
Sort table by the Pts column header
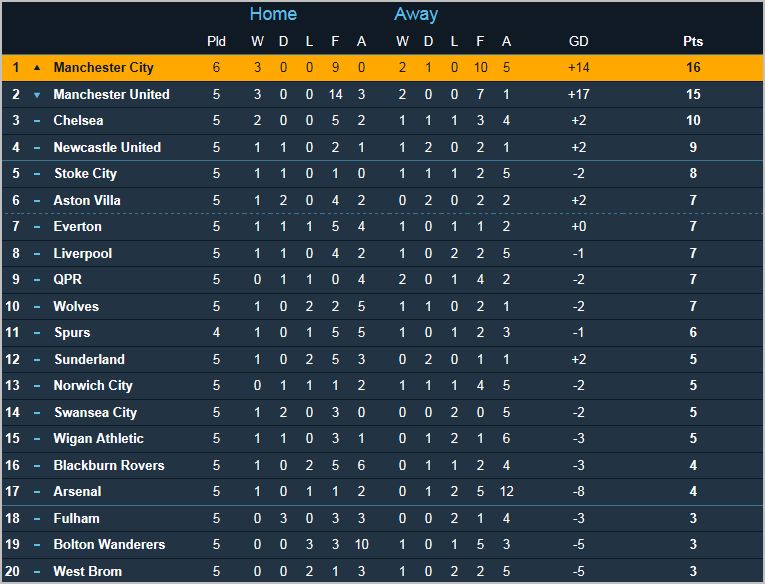[693, 41]
